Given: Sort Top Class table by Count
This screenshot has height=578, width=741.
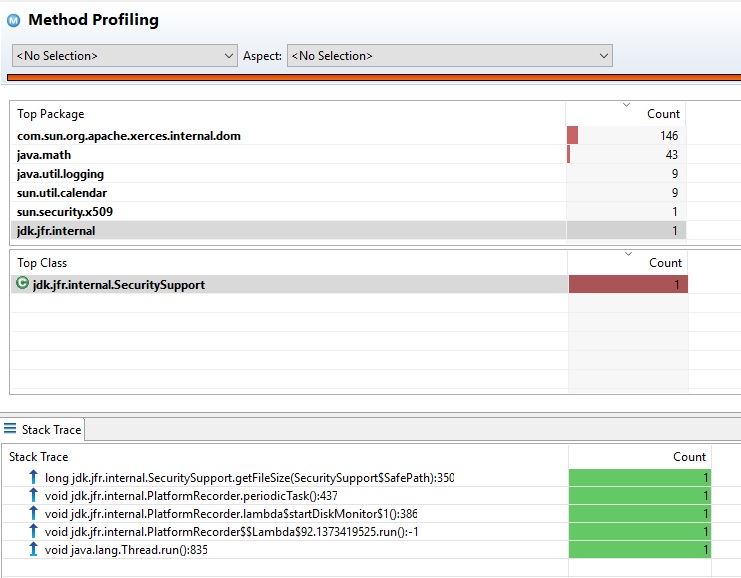Looking at the screenshot, I should pyautogui.click(x=665, y=263).
